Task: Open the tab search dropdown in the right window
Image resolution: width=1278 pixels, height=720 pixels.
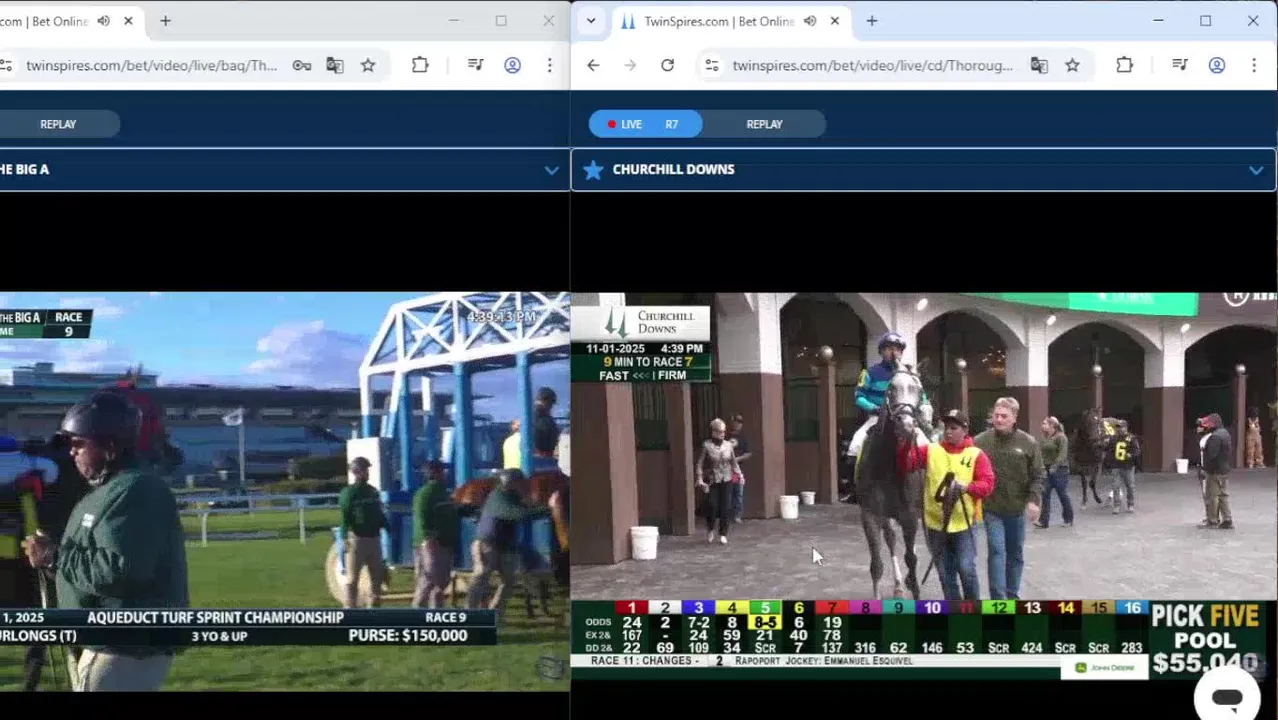Action: [591, 21]
